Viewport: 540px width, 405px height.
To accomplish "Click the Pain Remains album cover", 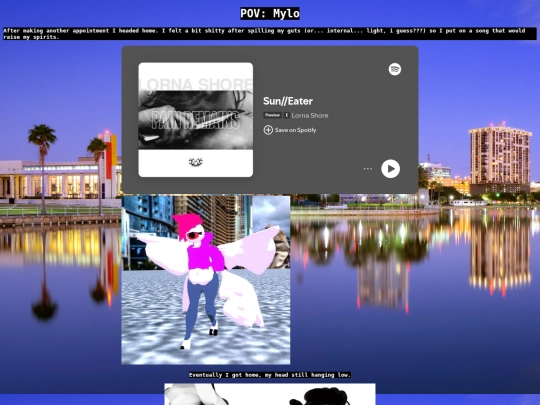I will click(196, 120).
